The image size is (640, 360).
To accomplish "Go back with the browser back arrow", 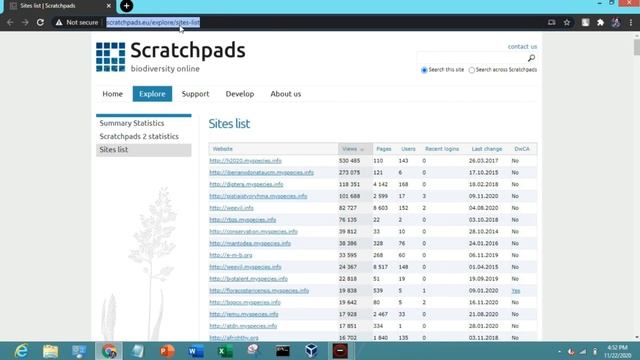I will point(10,22).
